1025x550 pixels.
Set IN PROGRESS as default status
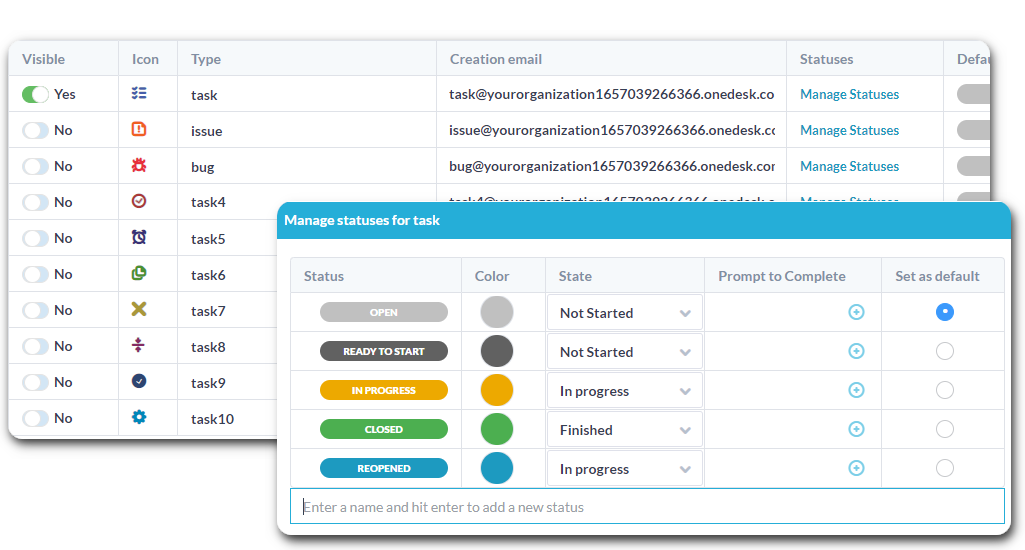[944, 390]
